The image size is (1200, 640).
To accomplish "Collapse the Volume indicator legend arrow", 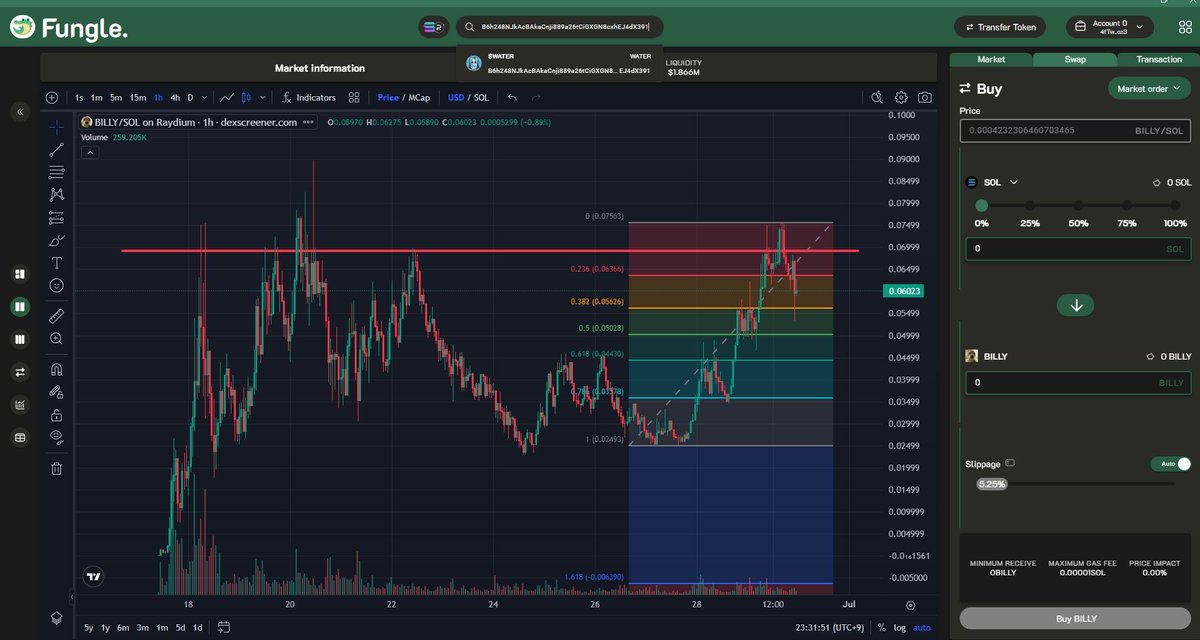I will (90, 152).
